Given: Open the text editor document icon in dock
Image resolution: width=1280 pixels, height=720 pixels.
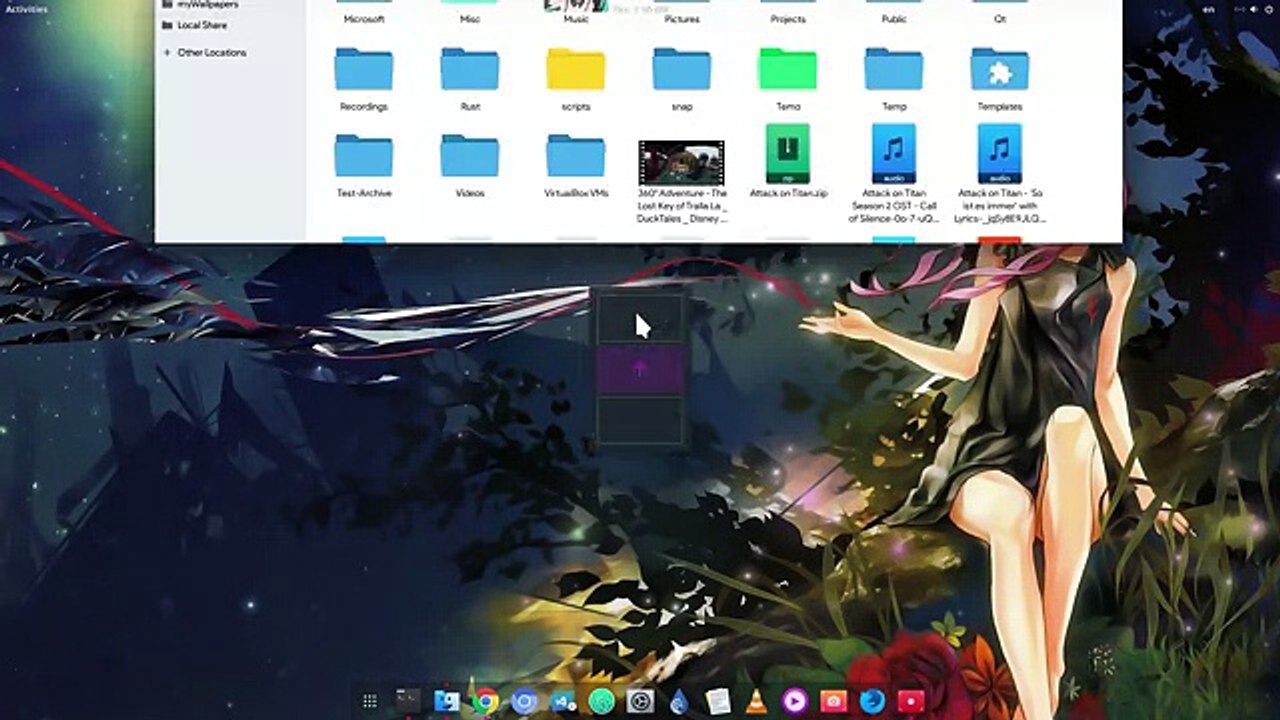Looking at the screenshot, I should [x=717, y=702].
